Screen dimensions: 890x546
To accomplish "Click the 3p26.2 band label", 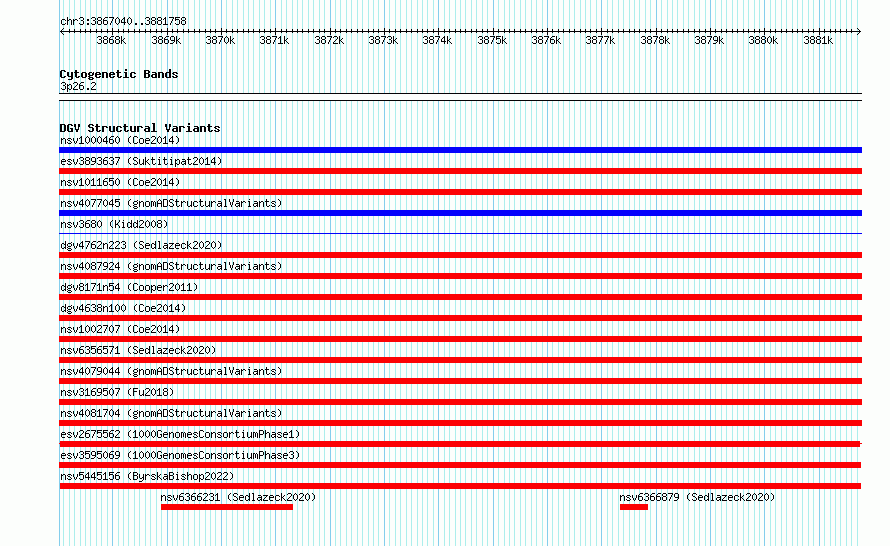I will point(78,86).
